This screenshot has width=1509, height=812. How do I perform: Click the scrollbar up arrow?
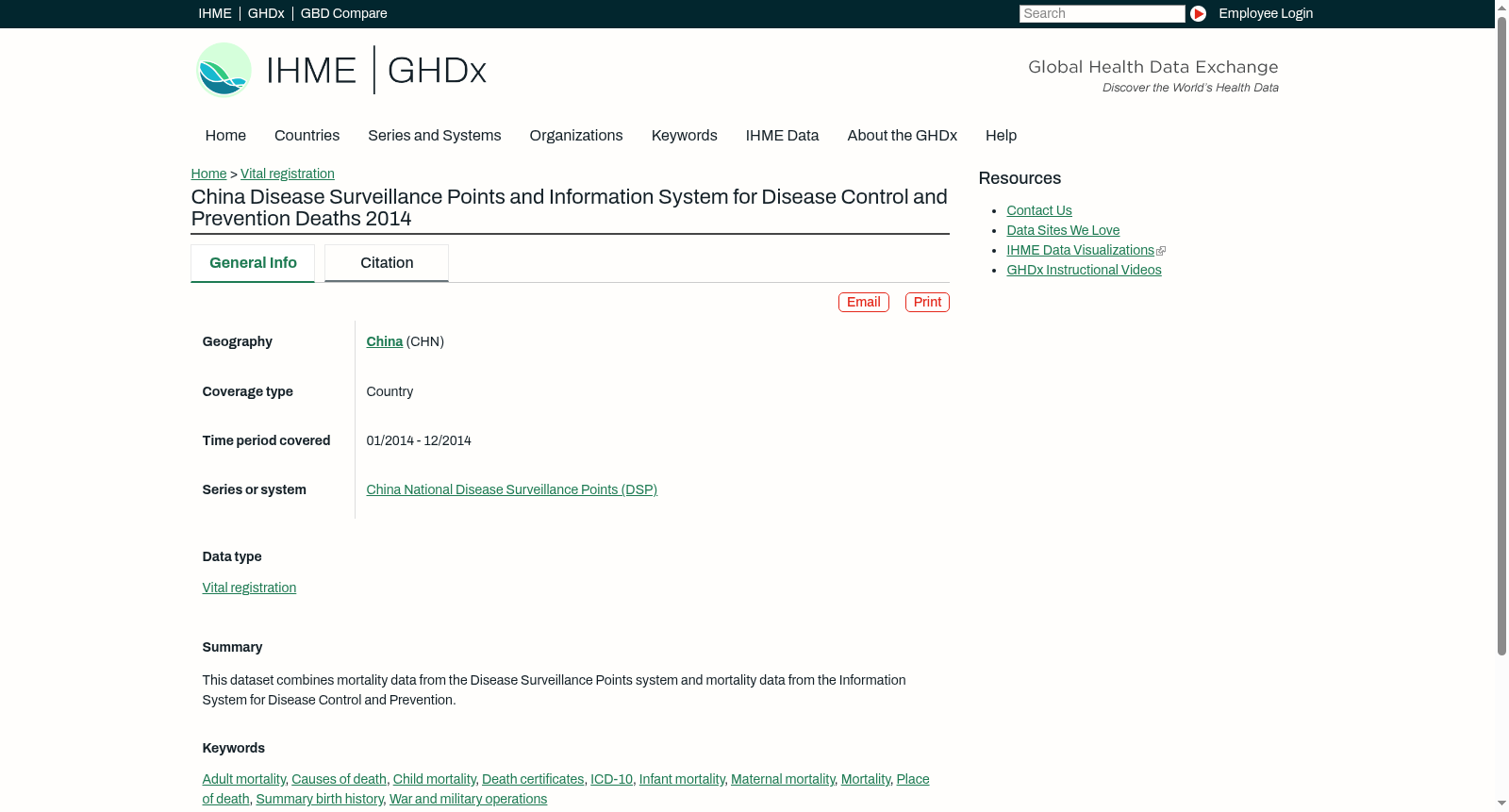click(x=1501, y=7)
